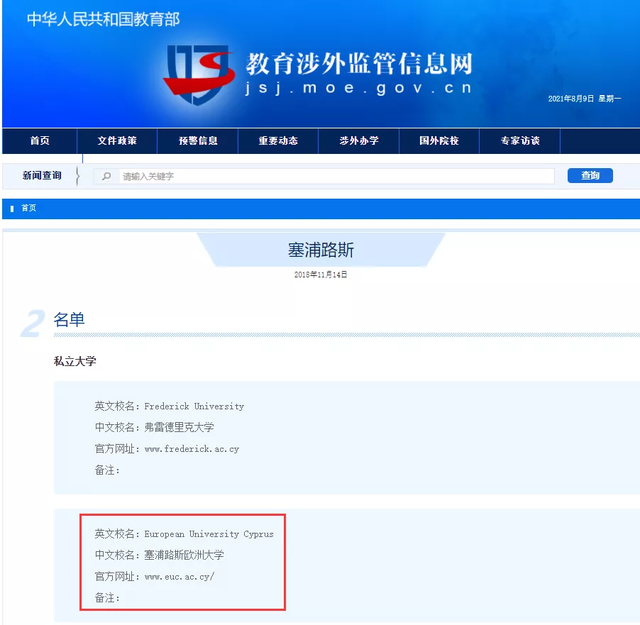
Task: Click the 2021年8月9日 date text
Action: [571, 99]
